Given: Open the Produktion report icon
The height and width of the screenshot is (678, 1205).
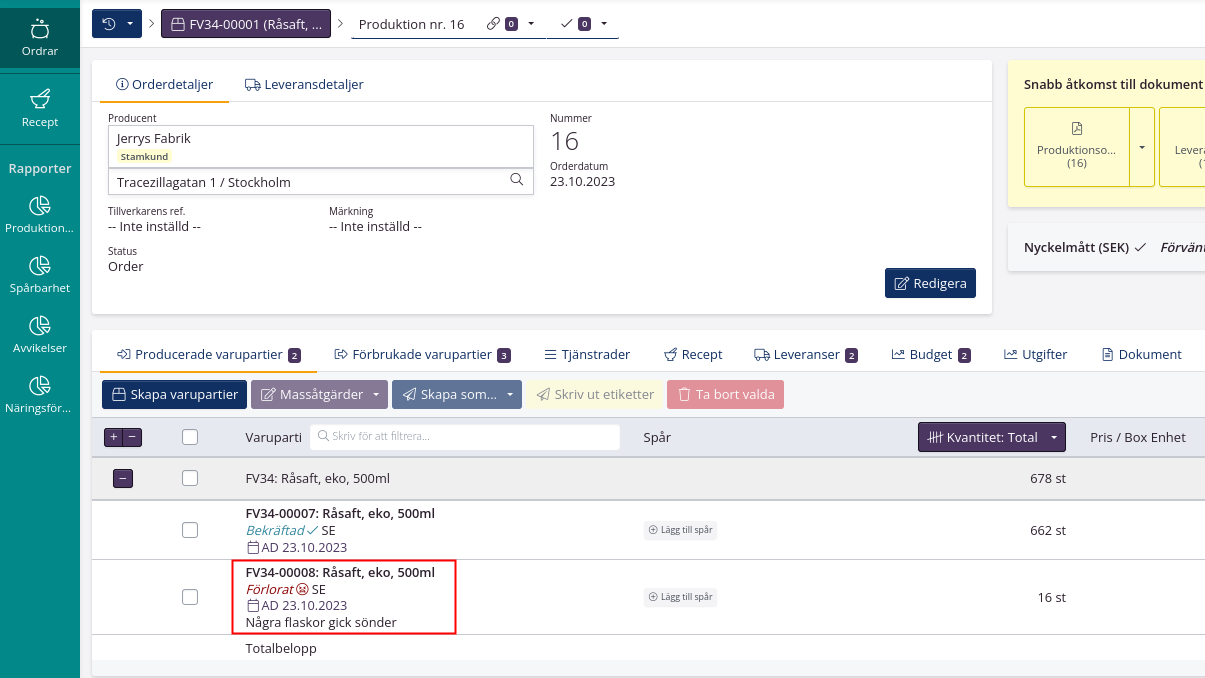Looking at the screenshot, I should [40, 215].
